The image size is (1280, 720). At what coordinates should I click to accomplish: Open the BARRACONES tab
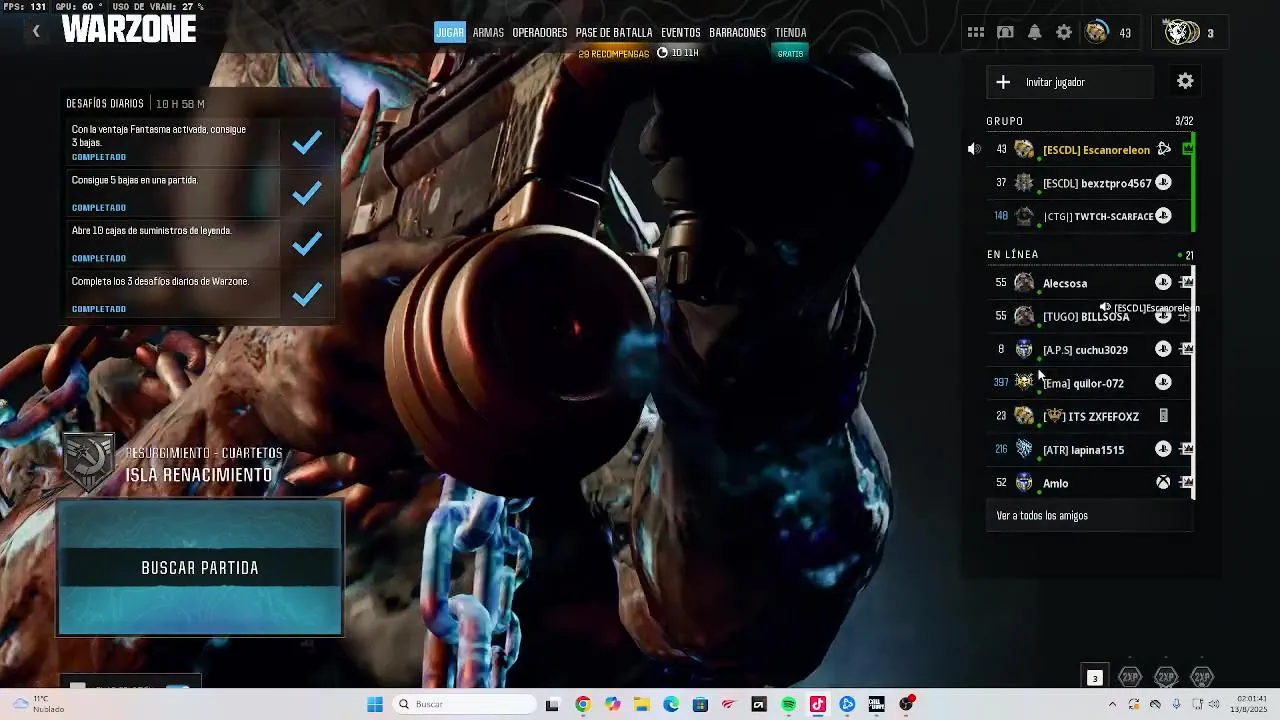tap(737, 33)
